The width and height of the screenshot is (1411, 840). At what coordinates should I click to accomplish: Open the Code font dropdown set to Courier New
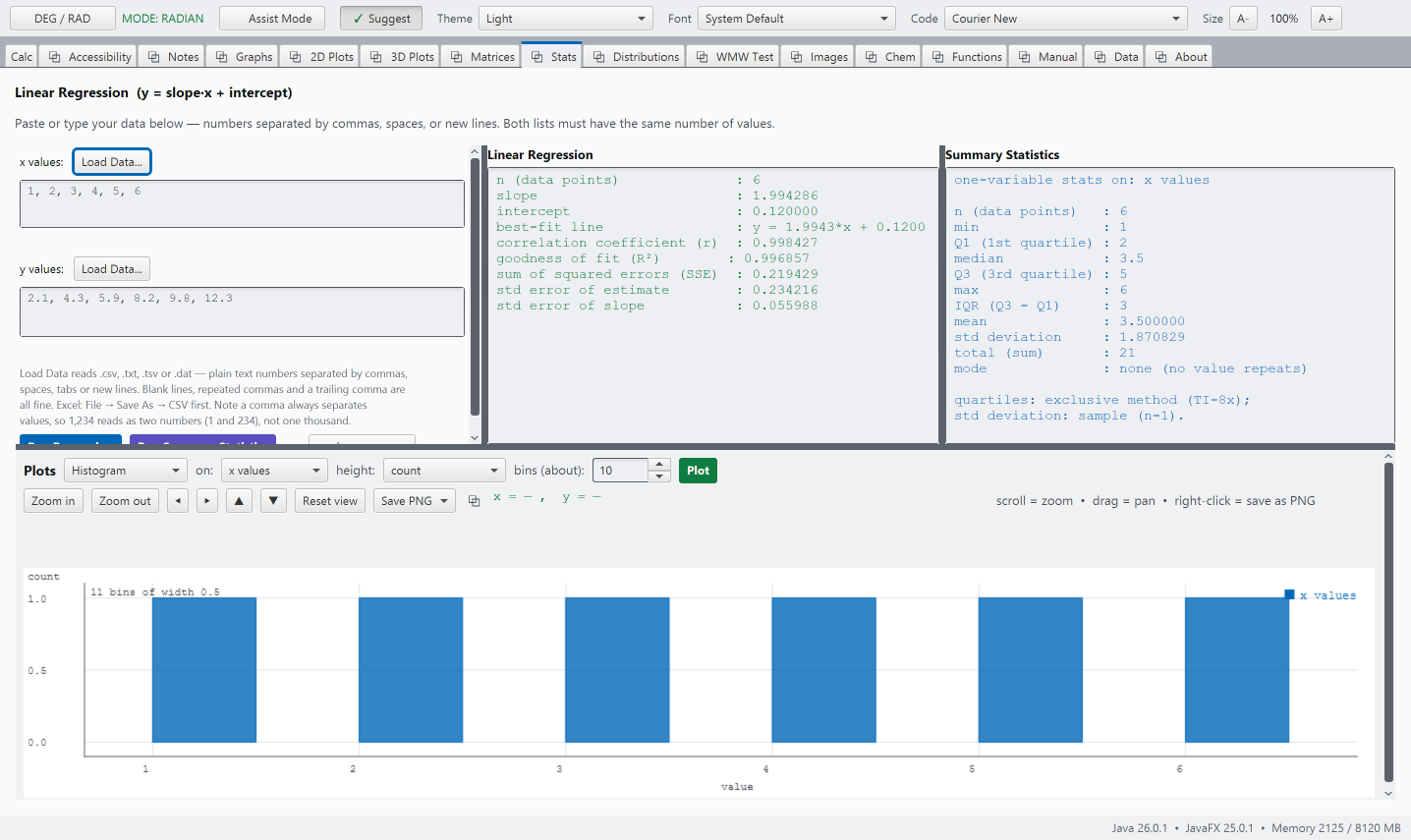click(x=1066, y=19)
